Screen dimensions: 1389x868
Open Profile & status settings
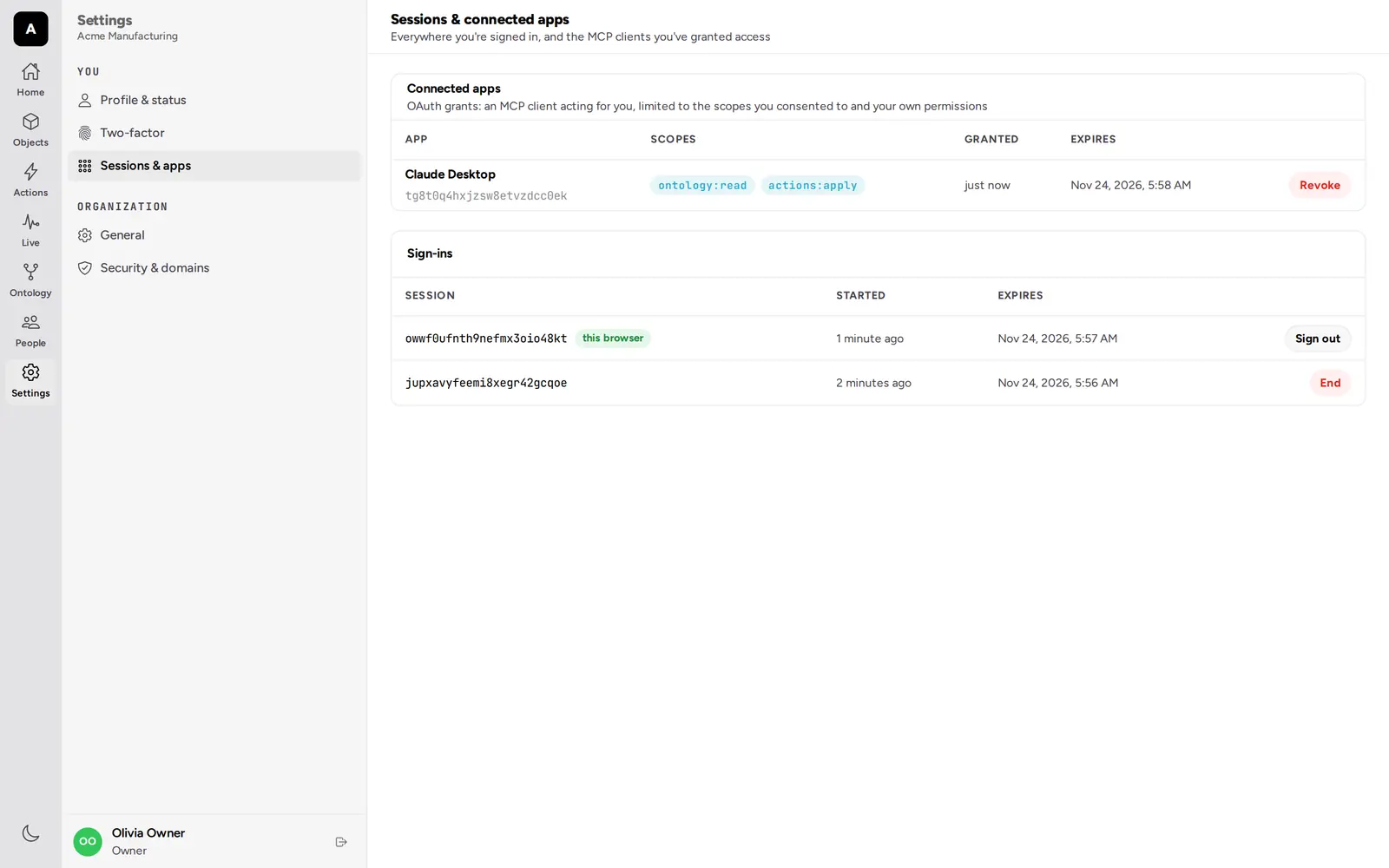[214, 101]
